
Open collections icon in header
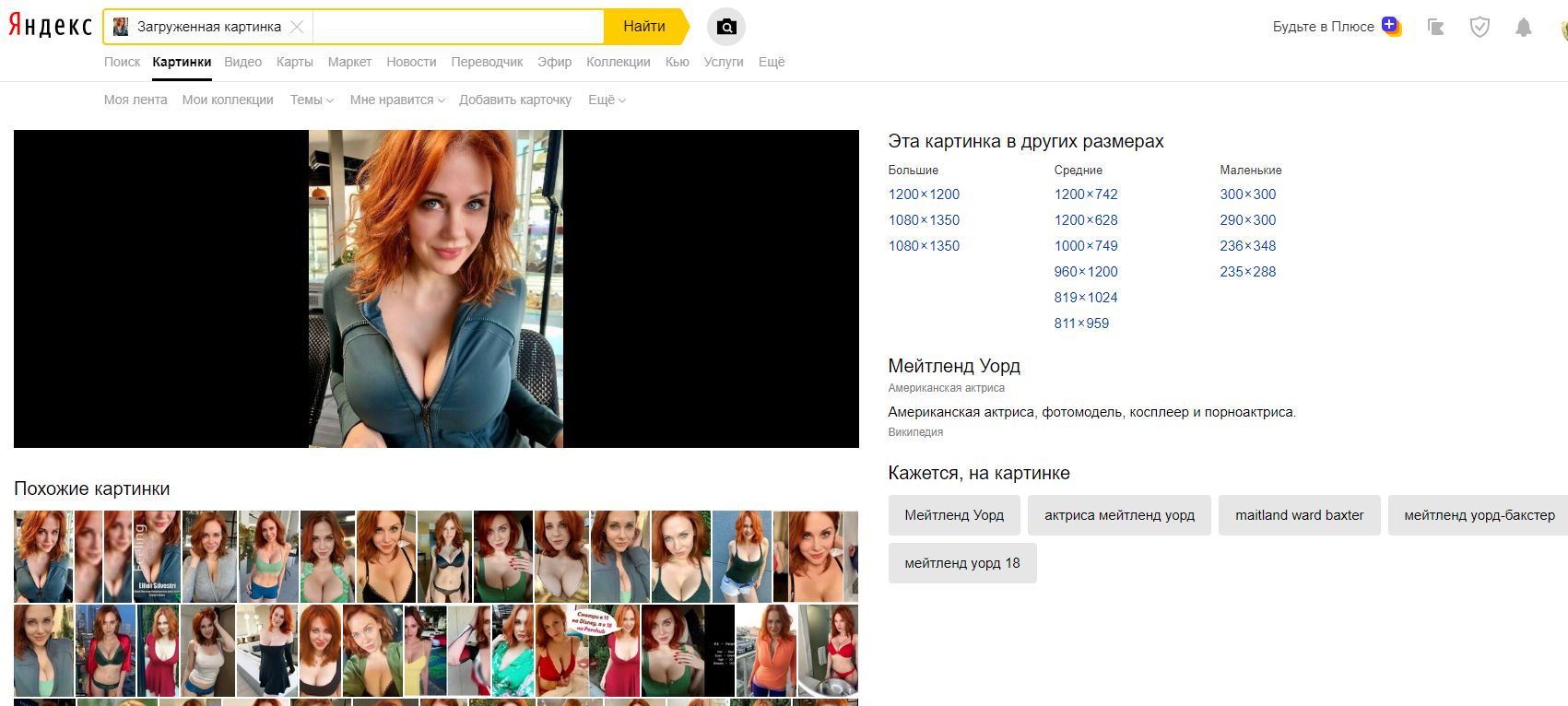coord(1435,27)
